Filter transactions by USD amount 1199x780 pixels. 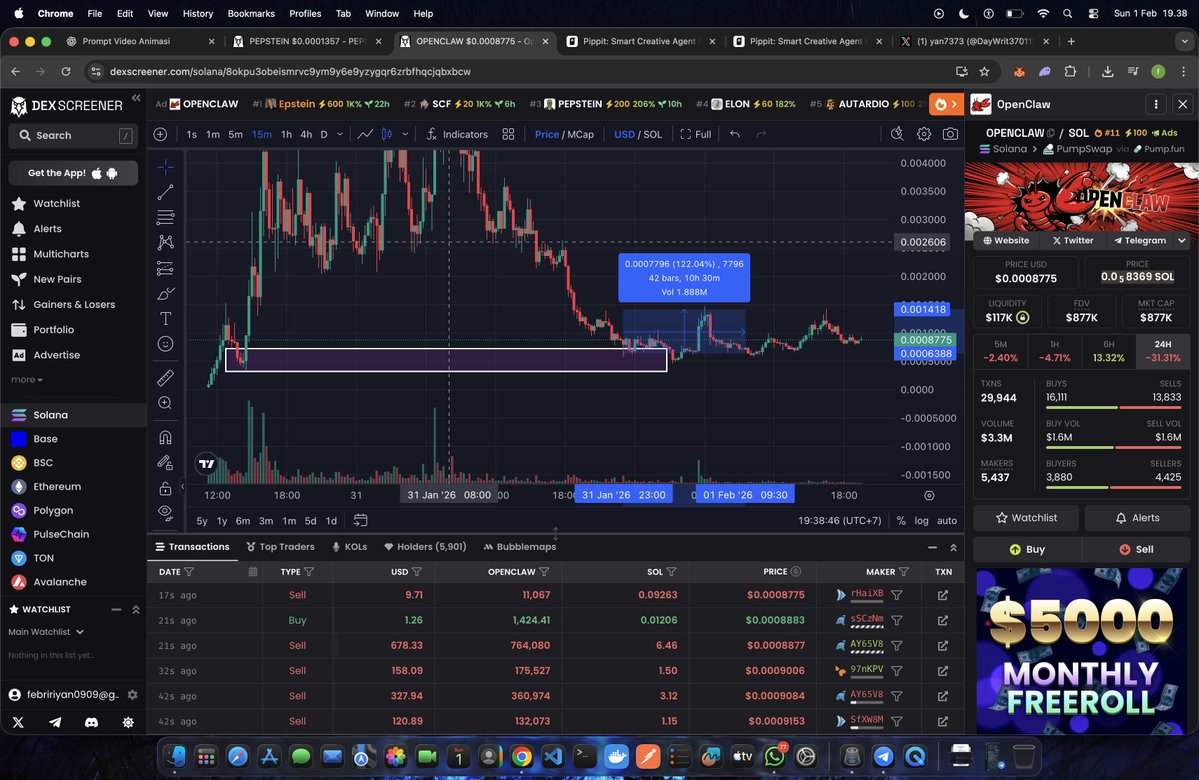(x=417, y=572)
